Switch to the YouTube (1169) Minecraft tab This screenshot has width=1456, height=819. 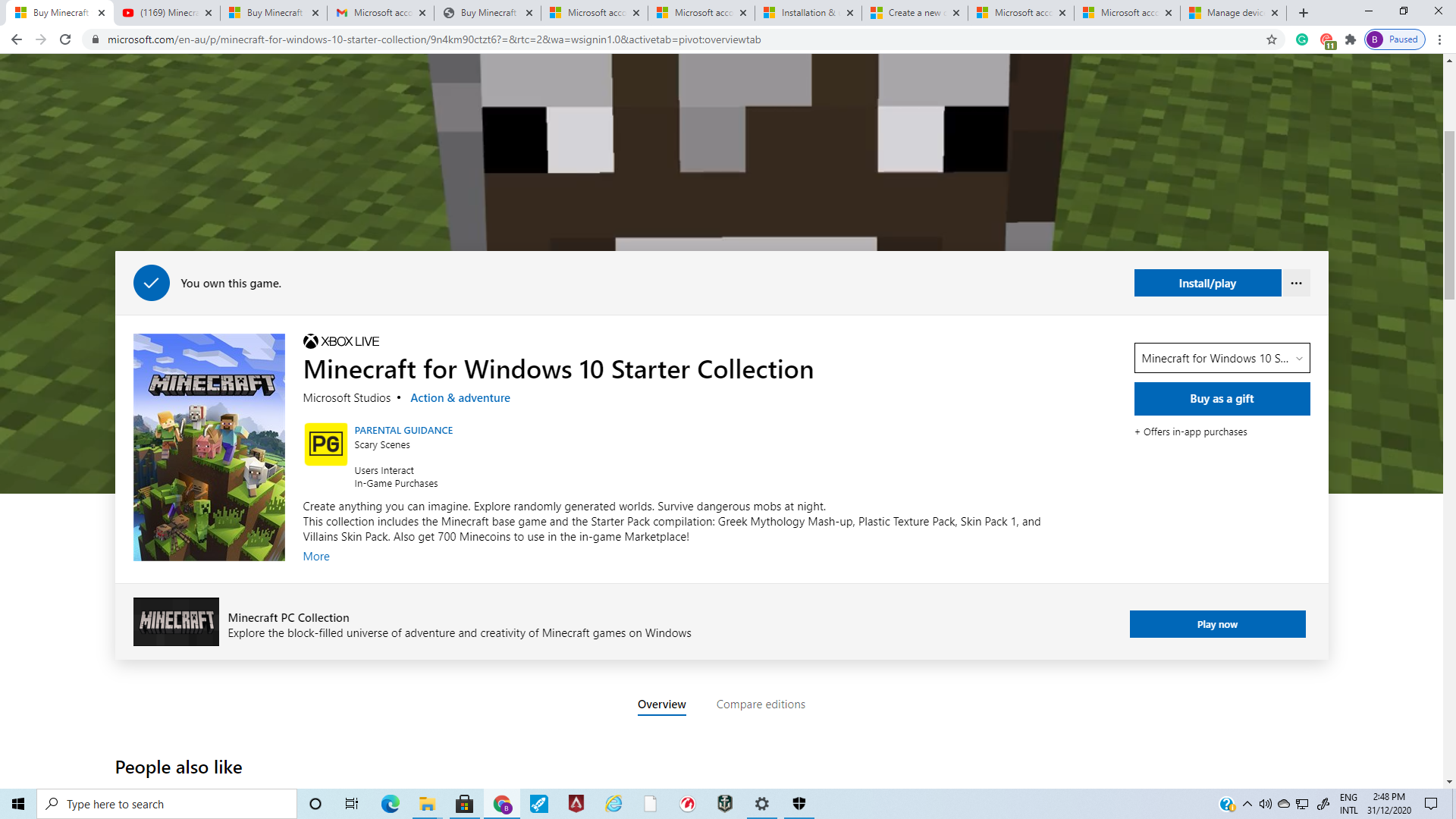point(167,13)
